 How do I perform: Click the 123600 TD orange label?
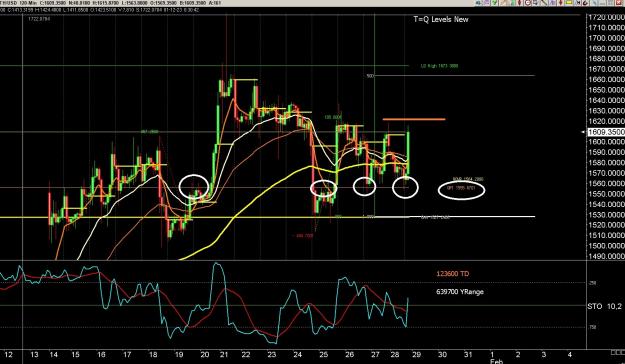coord(453,274)
